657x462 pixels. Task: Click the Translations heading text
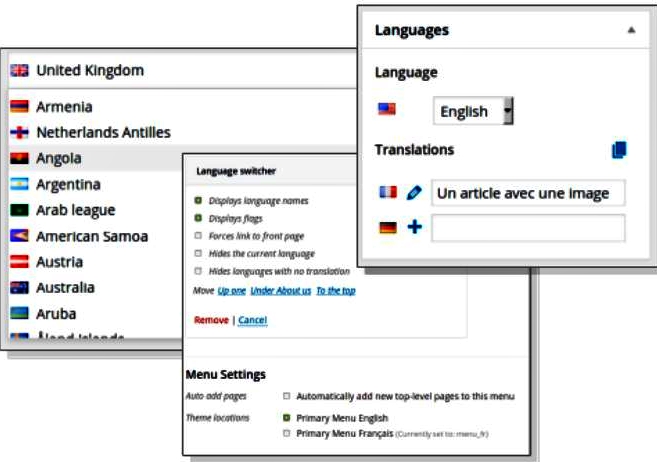[414, 150]
